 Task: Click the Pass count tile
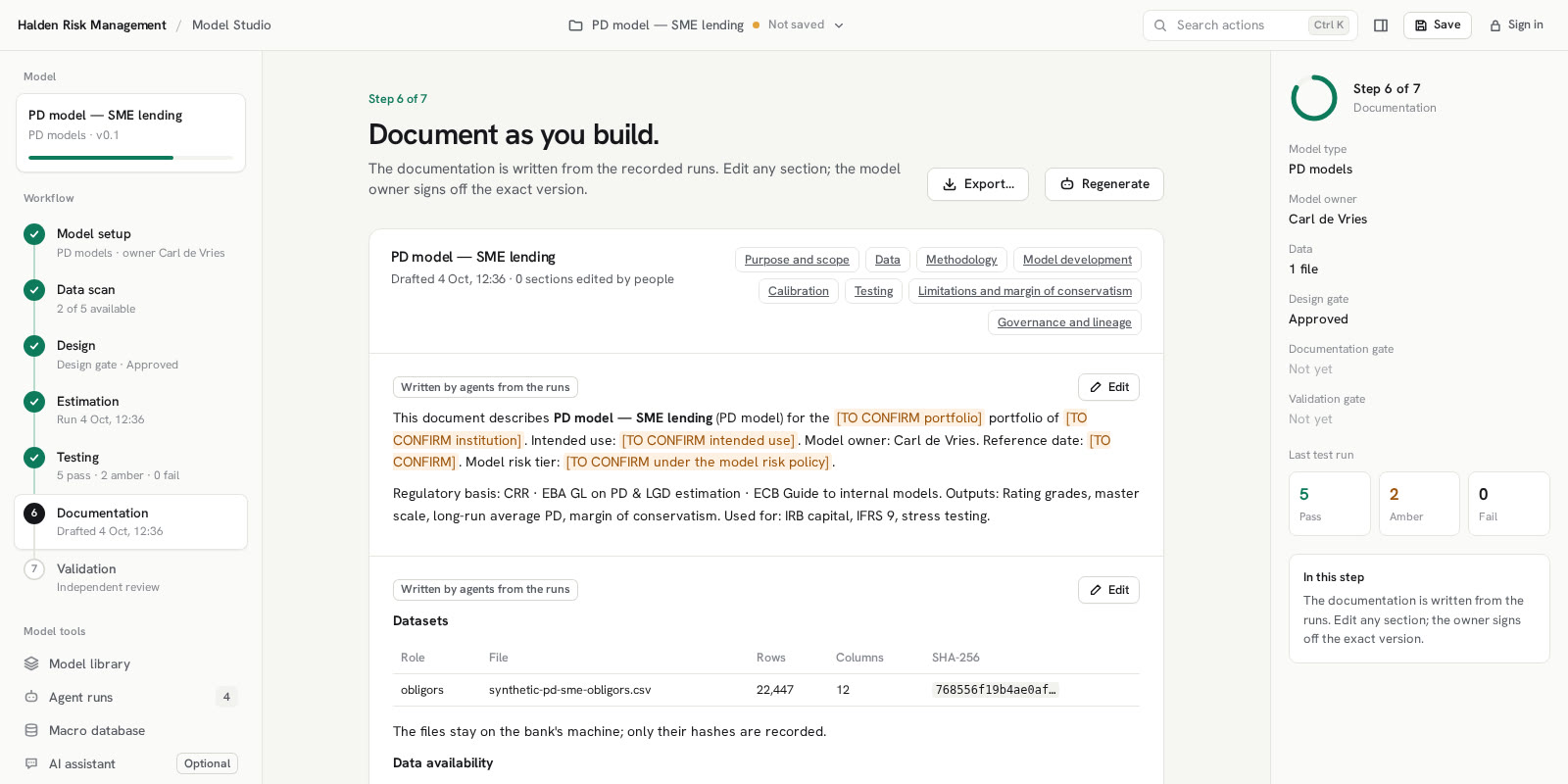coord(1330,504)
